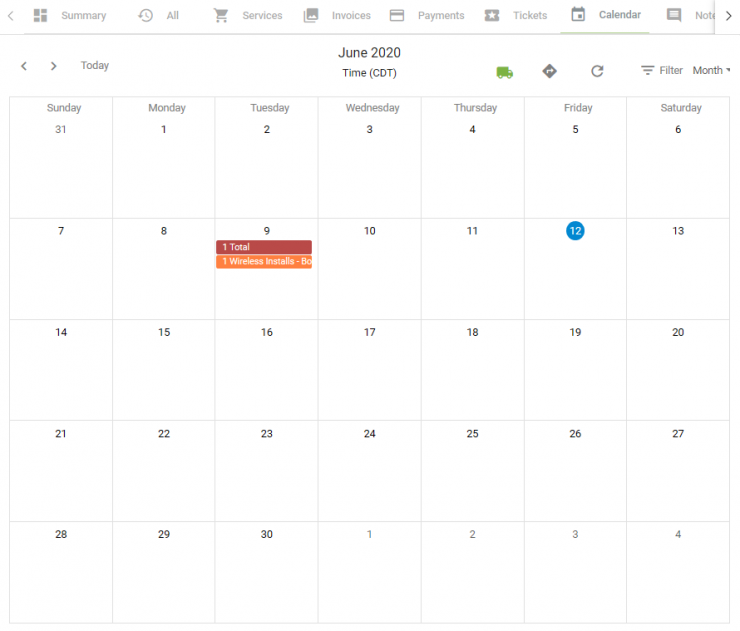Click the green truck dispatch icon
This screenshot has height=631, width=740.
pos(505,72)
